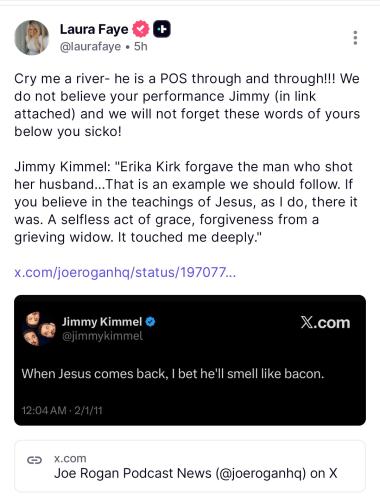The height and width of the screenshot is (500, 380).
Task: Click the chain link icon in the preview card
Action: tap(34, 460)
